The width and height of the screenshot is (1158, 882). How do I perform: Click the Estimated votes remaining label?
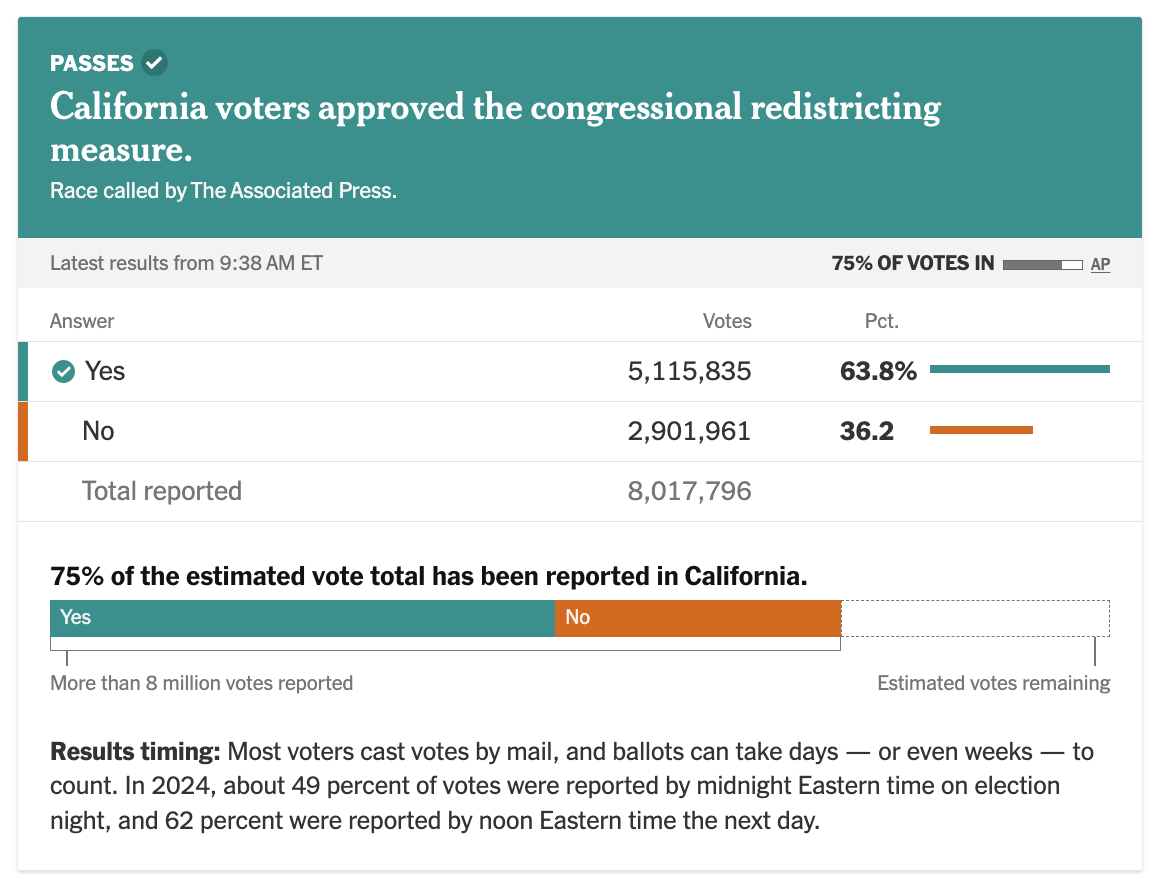click(x=993, y=683)
